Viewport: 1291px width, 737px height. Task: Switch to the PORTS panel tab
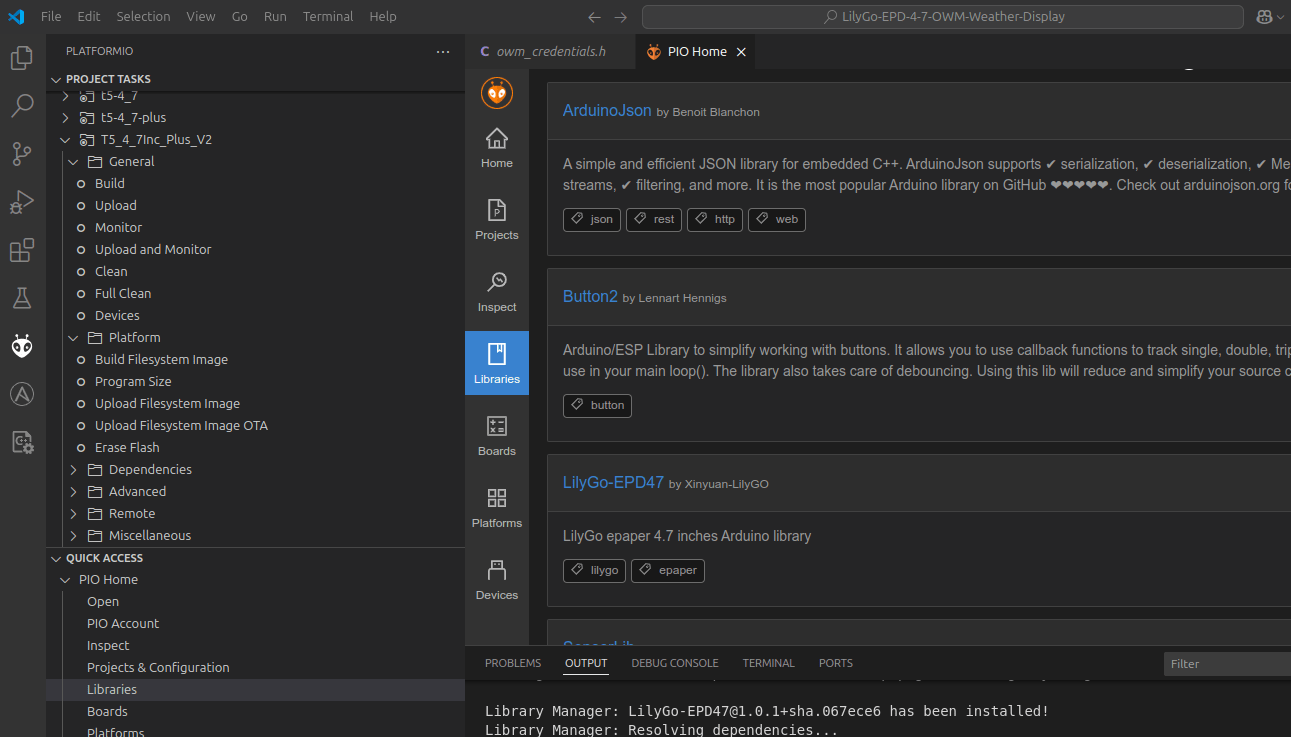(x=836, y=663)
